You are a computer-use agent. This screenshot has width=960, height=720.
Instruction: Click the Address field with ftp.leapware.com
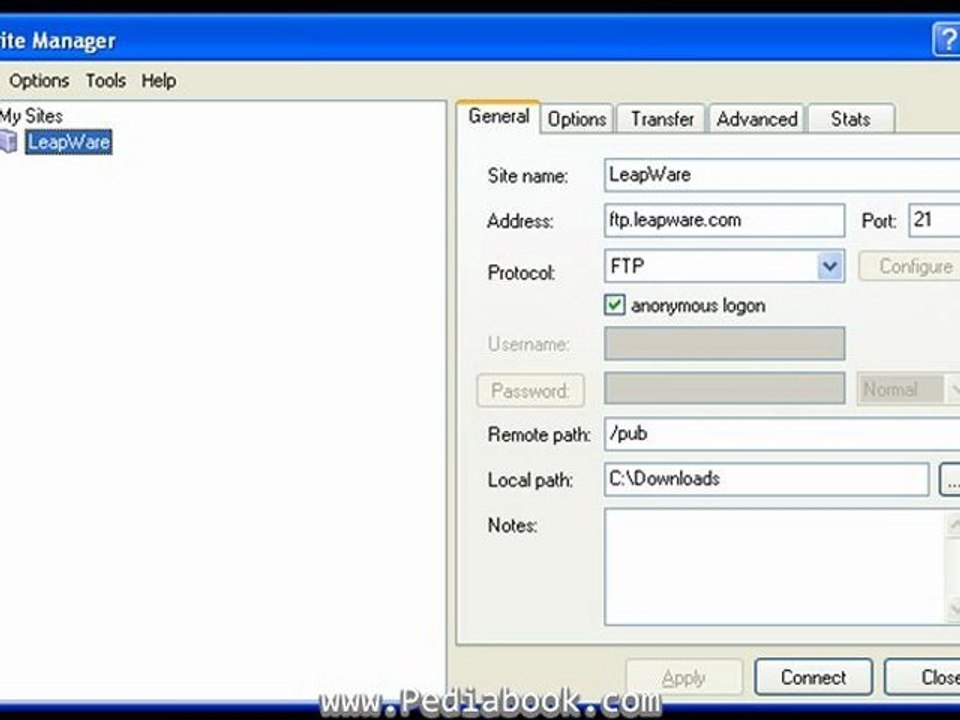pos(724,220)
